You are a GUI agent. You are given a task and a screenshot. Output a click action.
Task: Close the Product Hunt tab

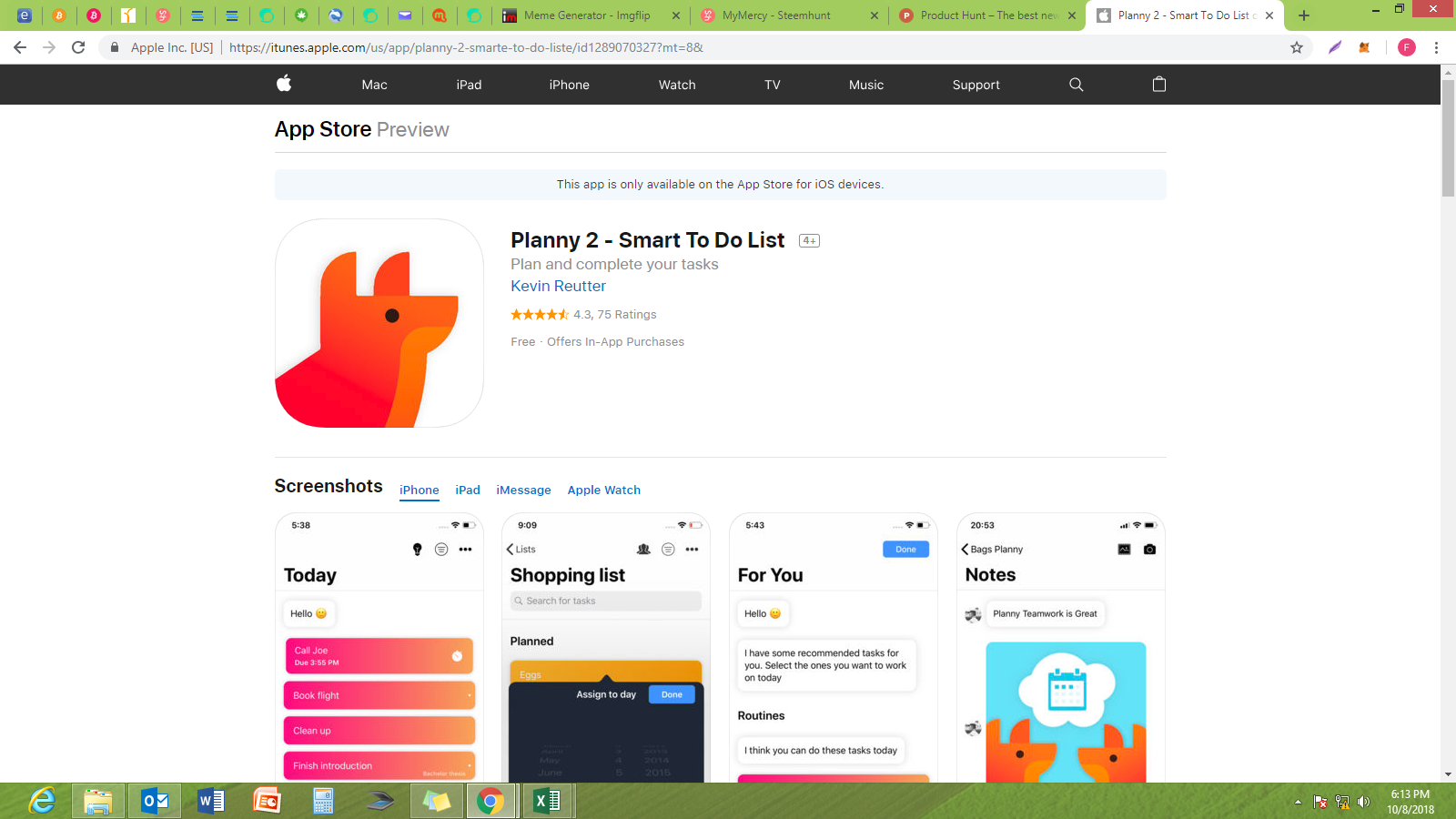point(1072,15)
